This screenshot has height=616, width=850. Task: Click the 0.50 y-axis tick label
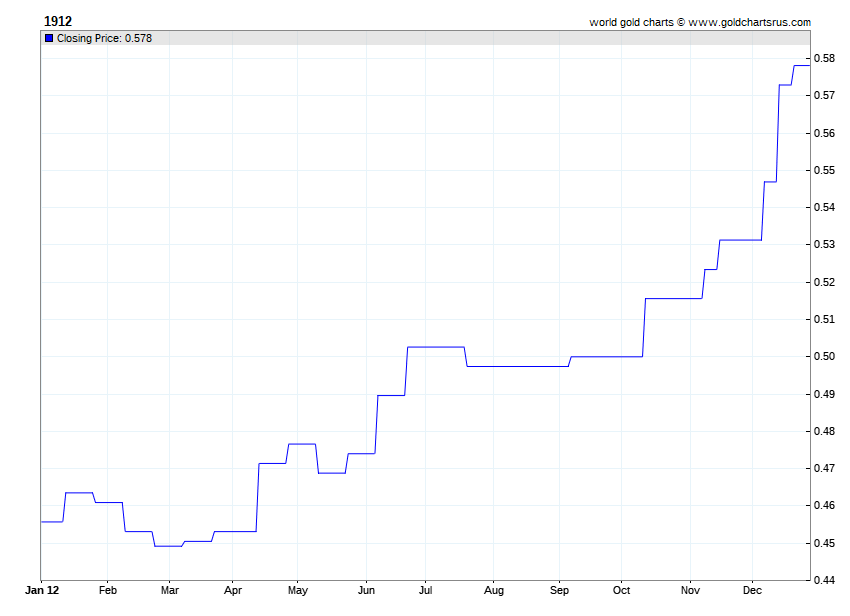coord(825,356)
